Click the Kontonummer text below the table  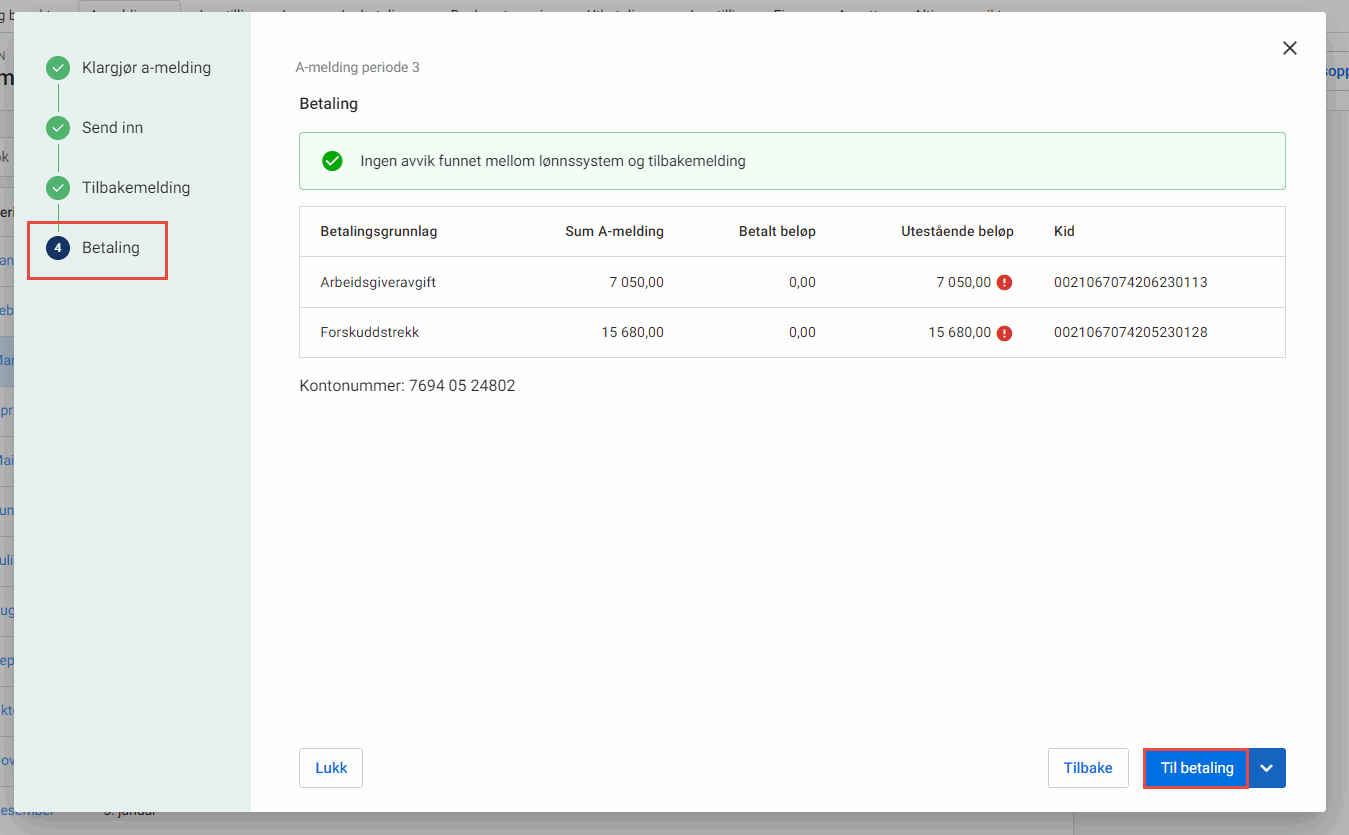pos(407,386)
